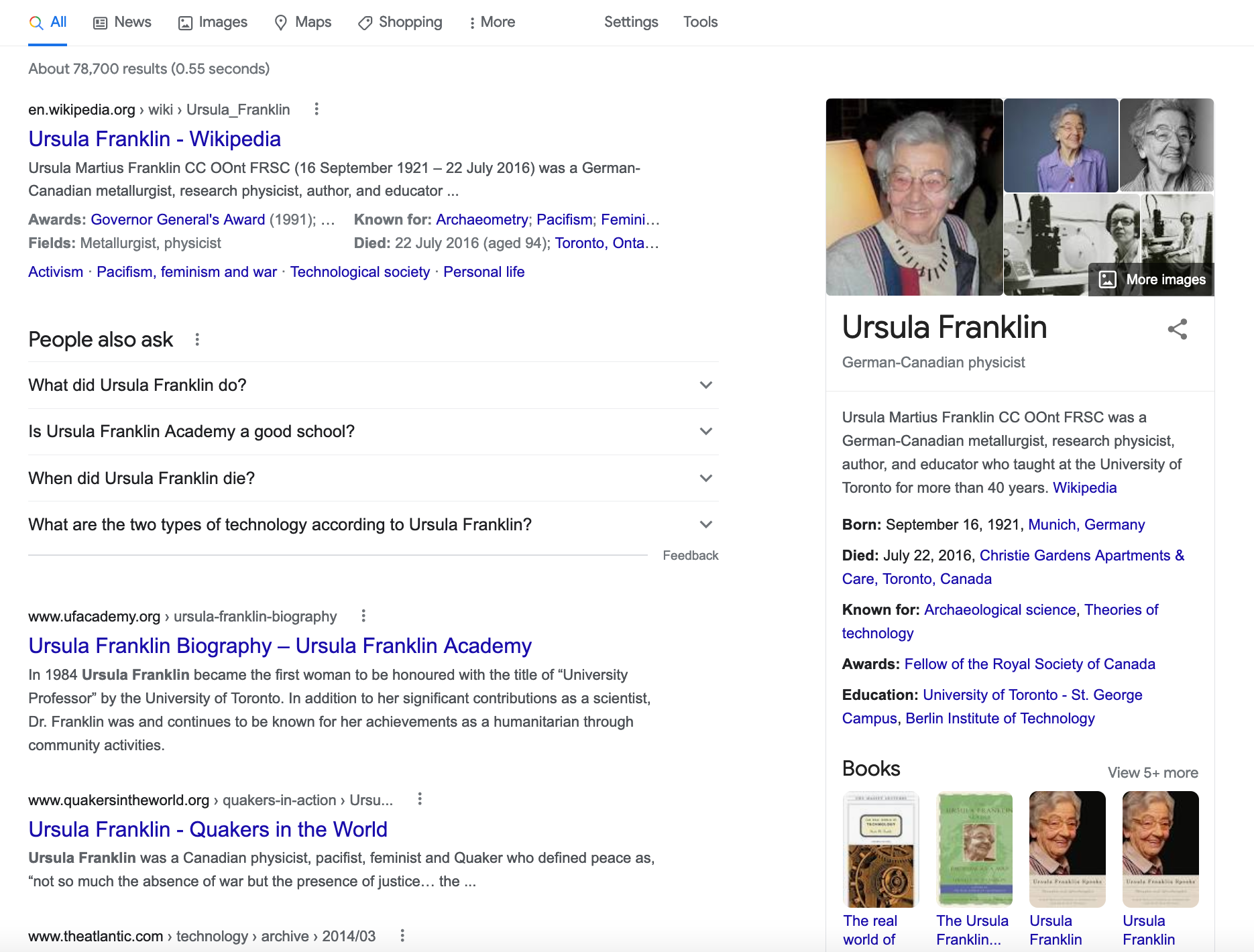Expand 'When did Ursula Franklin die?' question

(373, 479)
